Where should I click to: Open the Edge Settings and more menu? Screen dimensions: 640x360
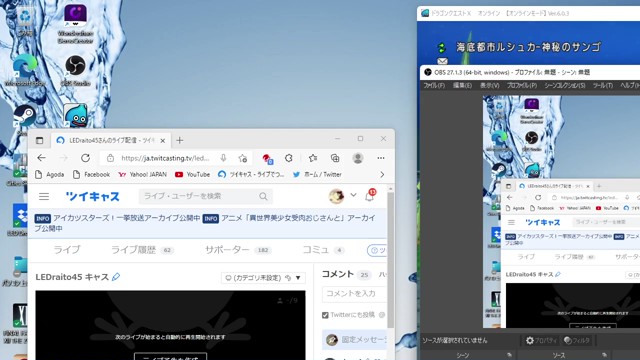tap(381, 158)
